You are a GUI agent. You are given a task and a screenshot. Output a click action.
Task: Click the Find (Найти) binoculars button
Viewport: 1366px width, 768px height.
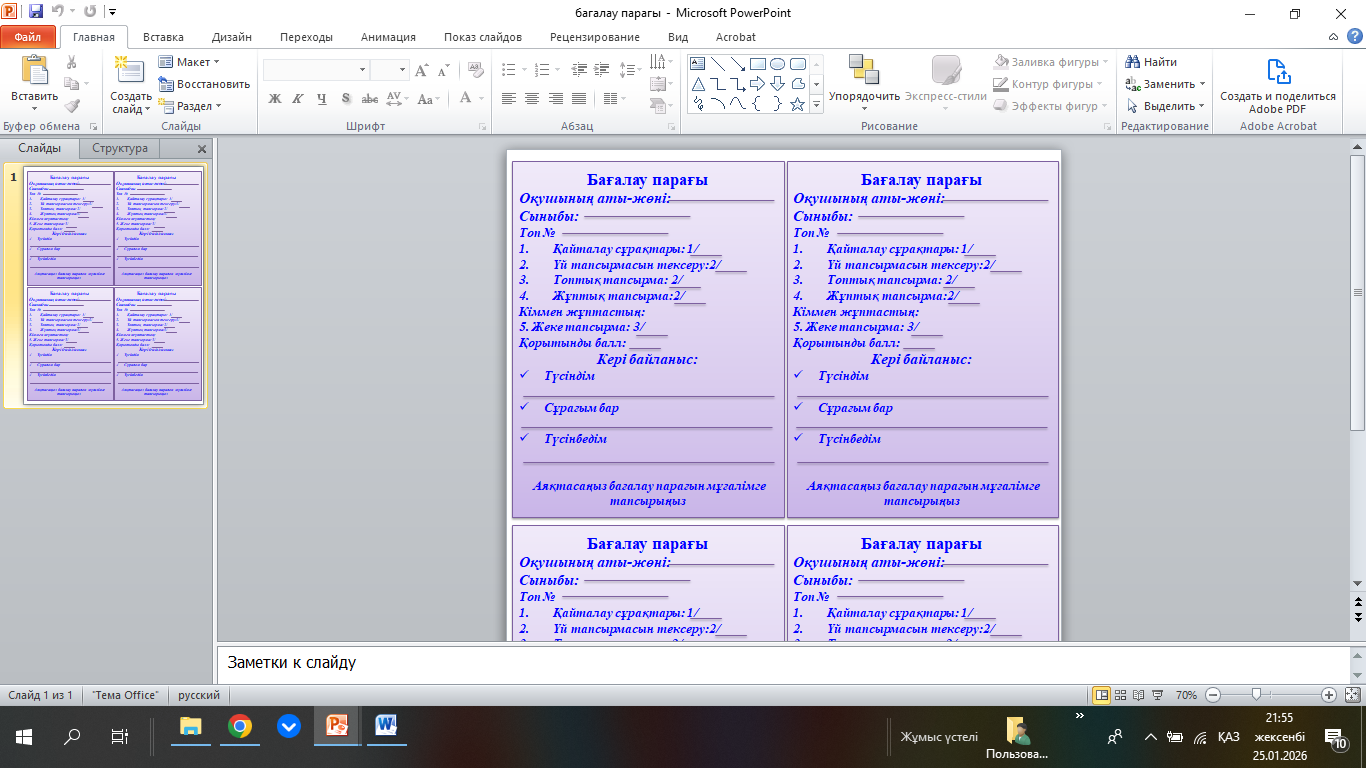pyautogui.click(x=1151, y=62)
